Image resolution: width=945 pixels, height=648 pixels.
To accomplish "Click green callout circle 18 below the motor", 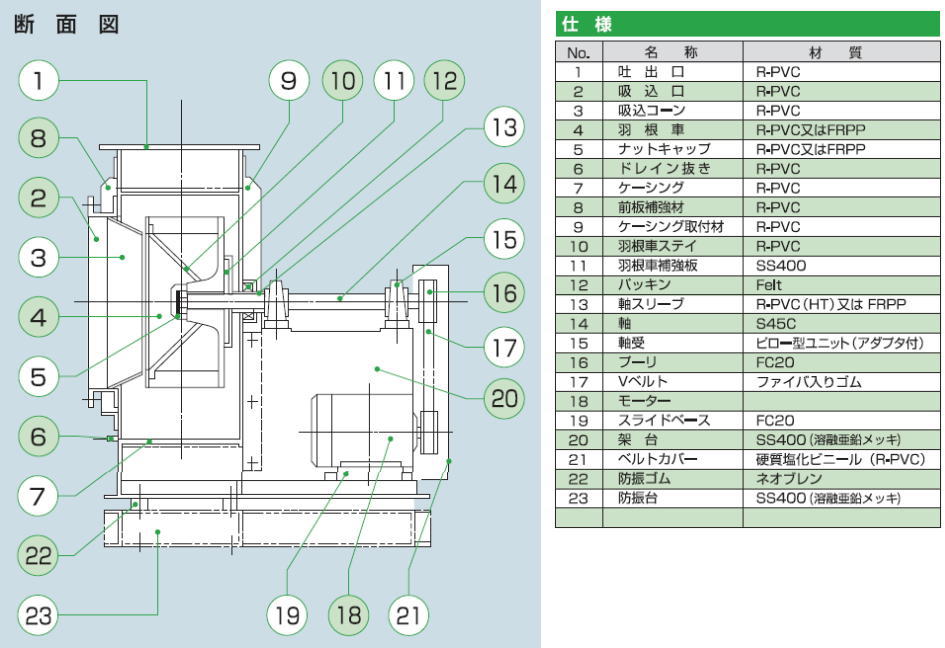I will (x=348, y=615).
